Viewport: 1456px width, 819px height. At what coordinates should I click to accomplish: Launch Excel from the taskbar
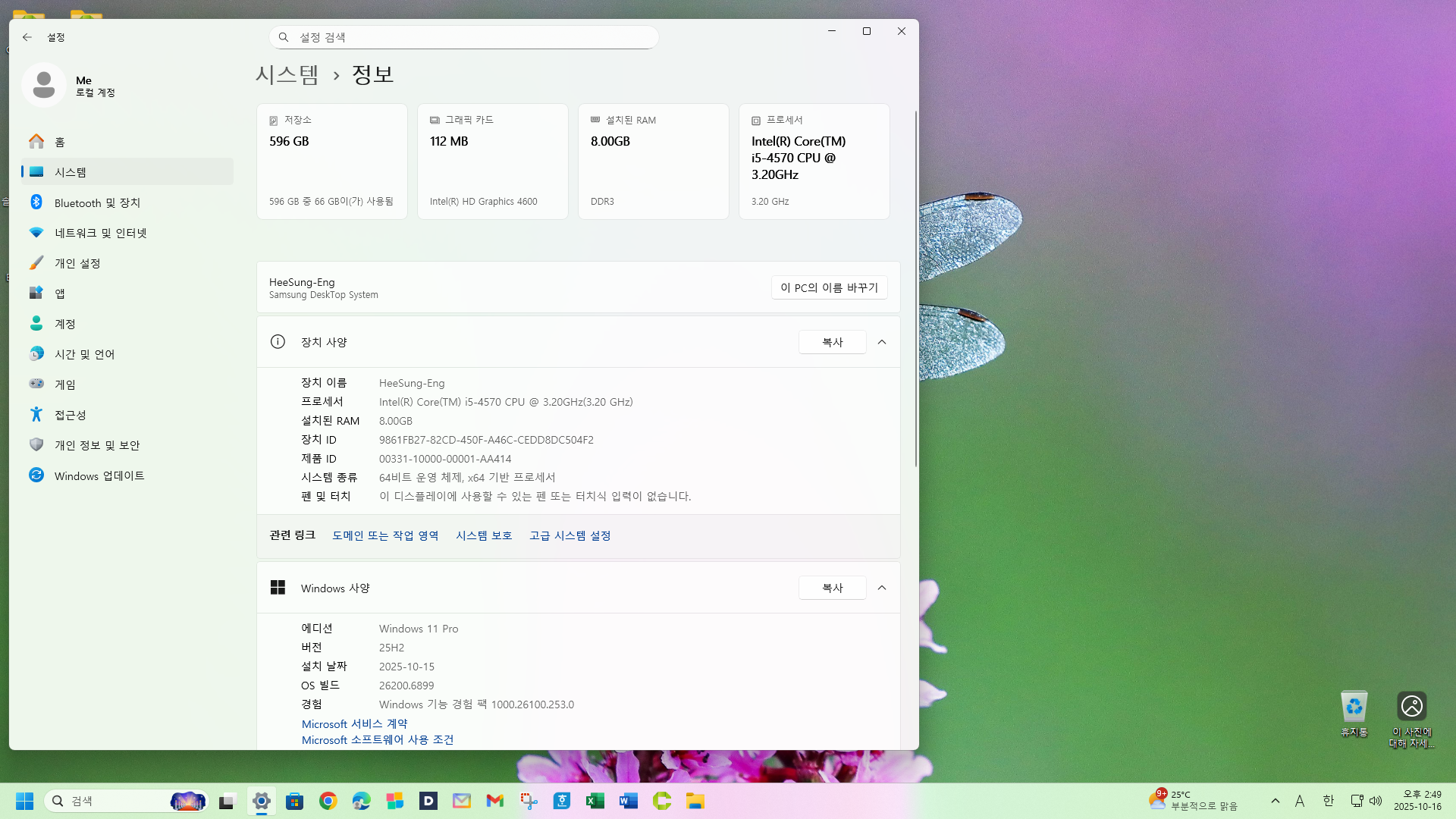(x=595, y=801)
